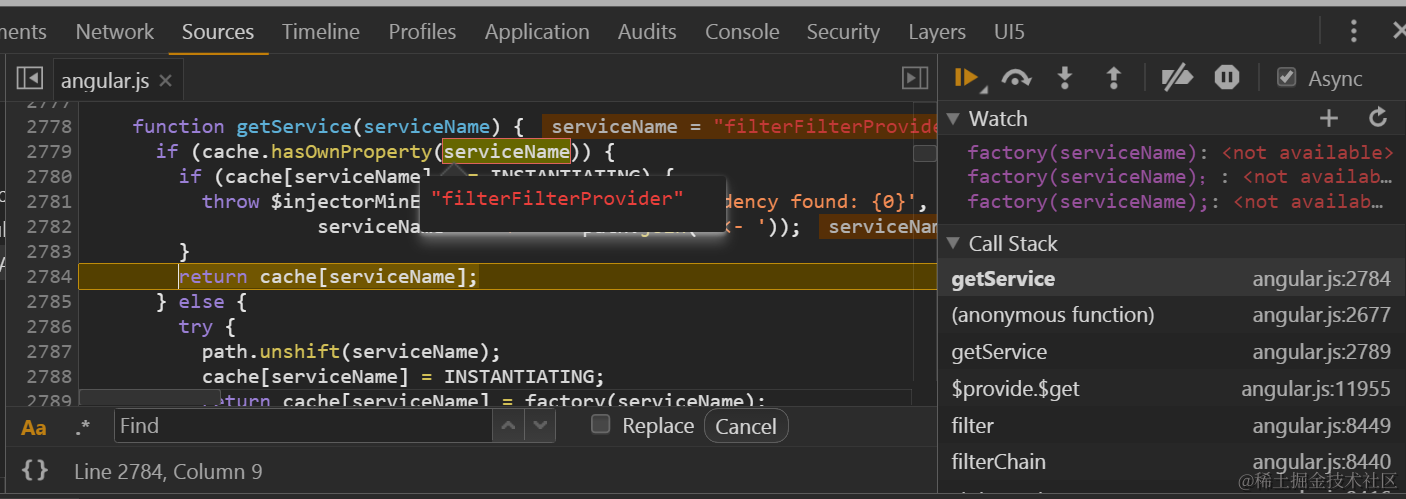Jump to next search match
This screenshot has height=499, width=1406.
(x=540, y=426)
